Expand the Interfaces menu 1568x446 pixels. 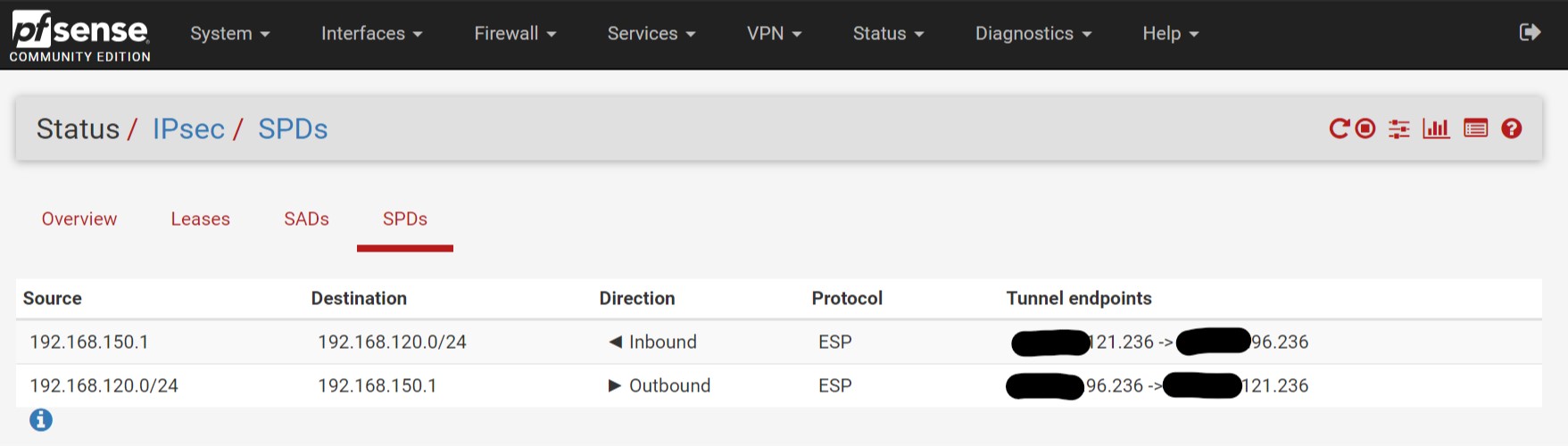coord(371,34)
